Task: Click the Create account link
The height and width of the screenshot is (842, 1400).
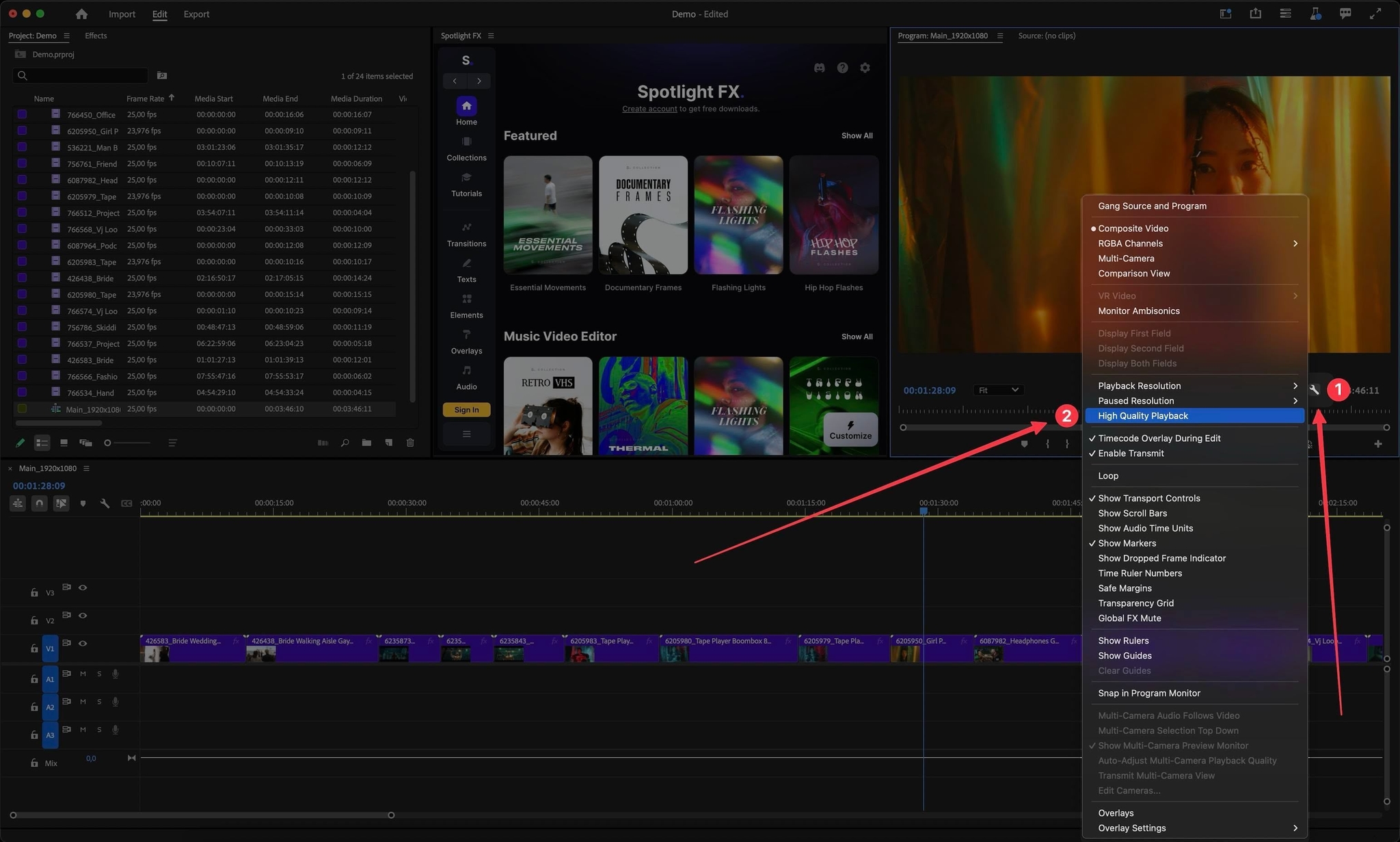Action: 649,109
